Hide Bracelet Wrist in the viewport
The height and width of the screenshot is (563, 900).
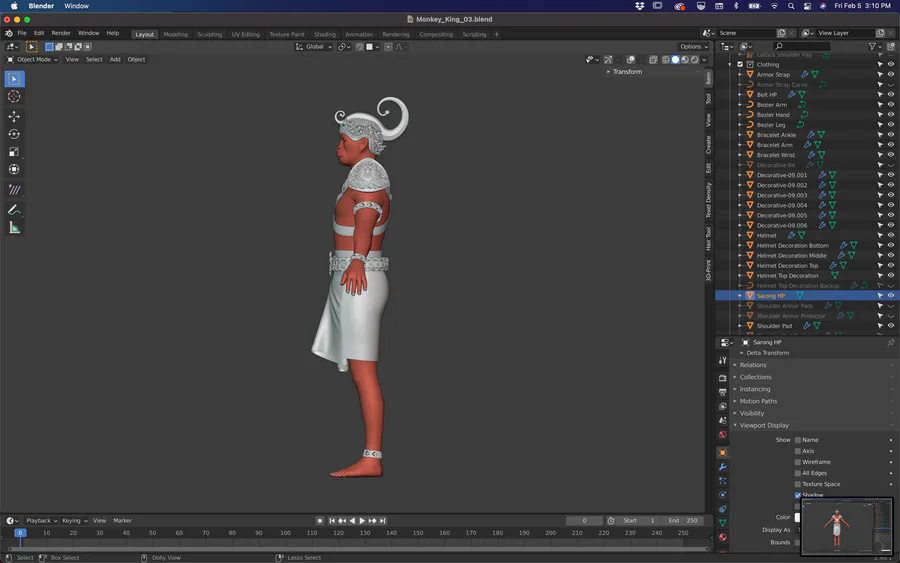[x=891, y=155]
